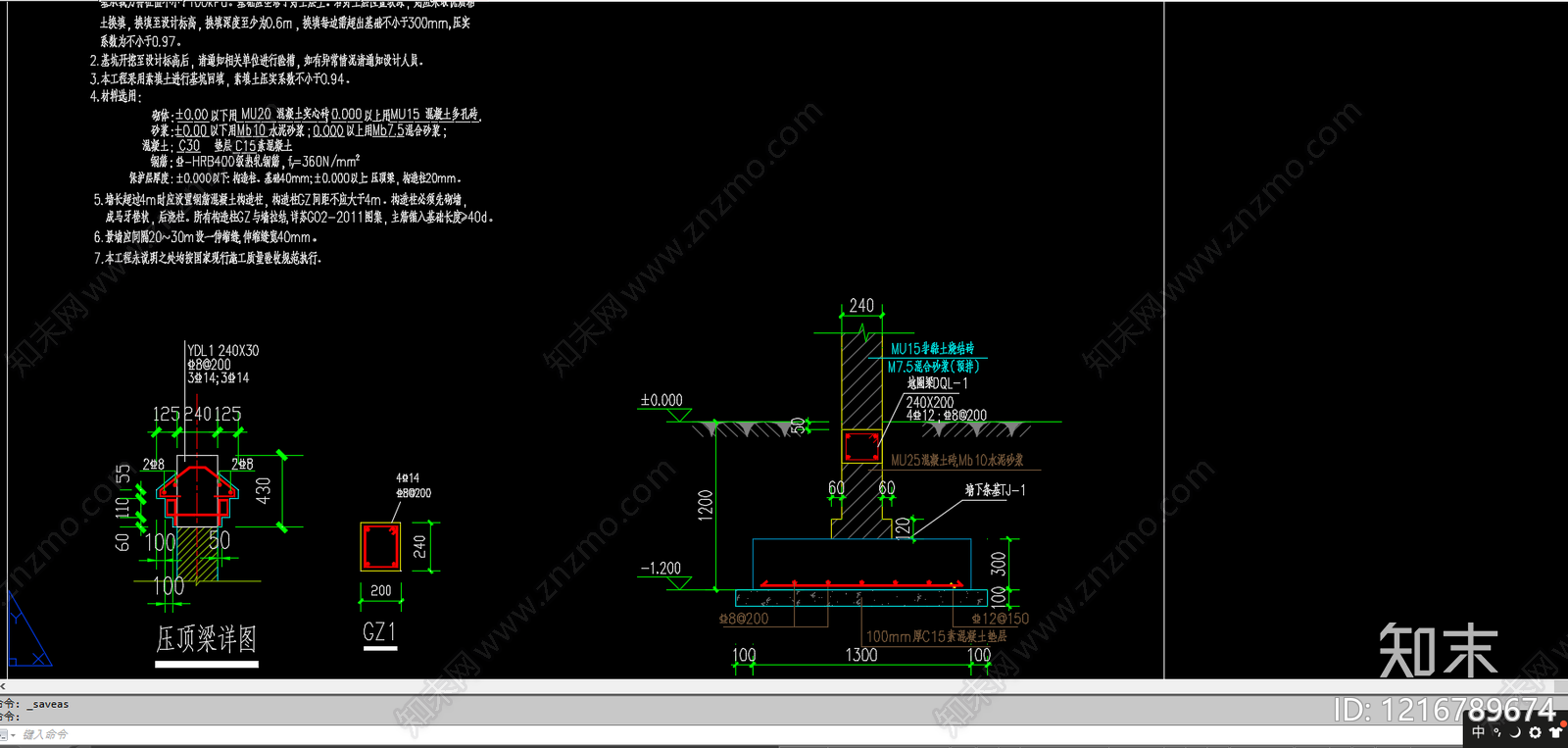Click the '±0.000' elevation label
Image resolution: width=1568 pixels, height=748 pixels.
661,400
